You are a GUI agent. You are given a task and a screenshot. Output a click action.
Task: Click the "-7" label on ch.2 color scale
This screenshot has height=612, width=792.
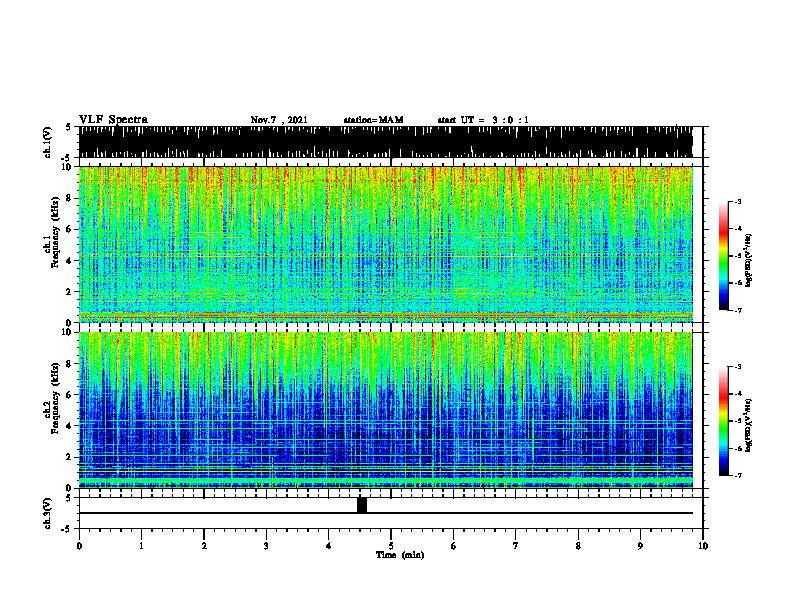738,475
